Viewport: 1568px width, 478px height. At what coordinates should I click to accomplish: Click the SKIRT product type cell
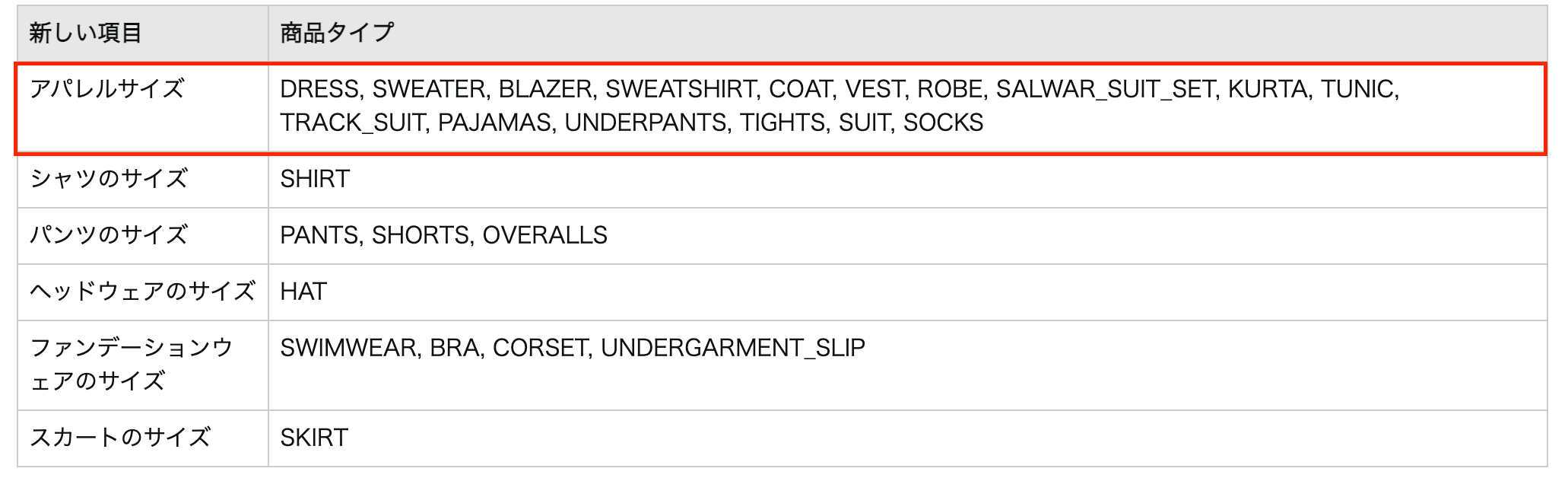pyautogui.click(x=314, y=438)
